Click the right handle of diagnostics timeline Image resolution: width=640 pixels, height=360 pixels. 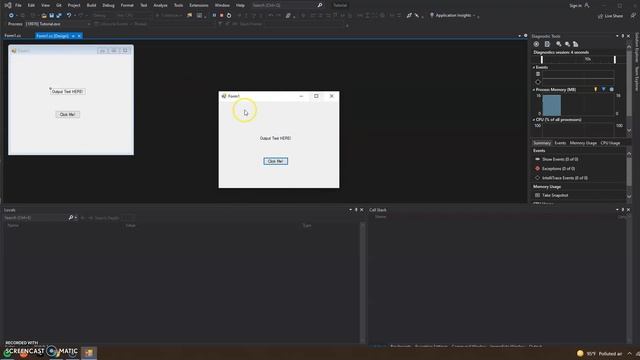[615, 60]
